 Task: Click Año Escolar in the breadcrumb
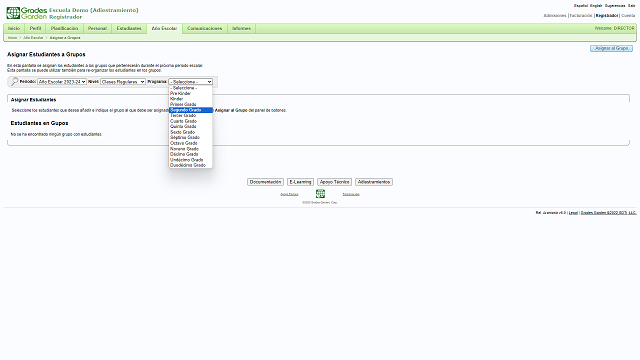(33, 38)
